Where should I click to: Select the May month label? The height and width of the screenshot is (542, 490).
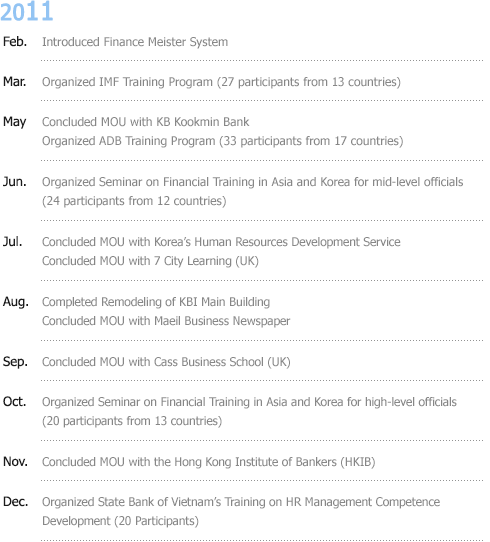click(15, 122)
